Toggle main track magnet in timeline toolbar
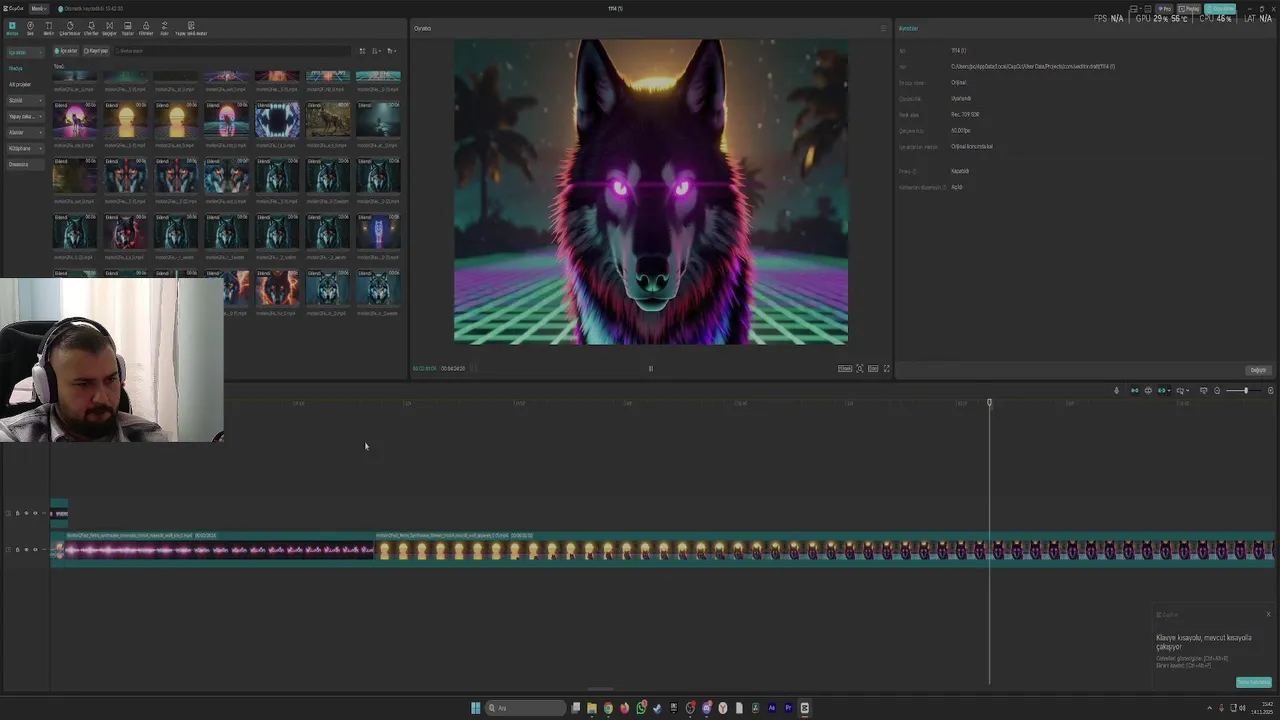Viewport: 1280px width, 720px height. point(1134,390)
